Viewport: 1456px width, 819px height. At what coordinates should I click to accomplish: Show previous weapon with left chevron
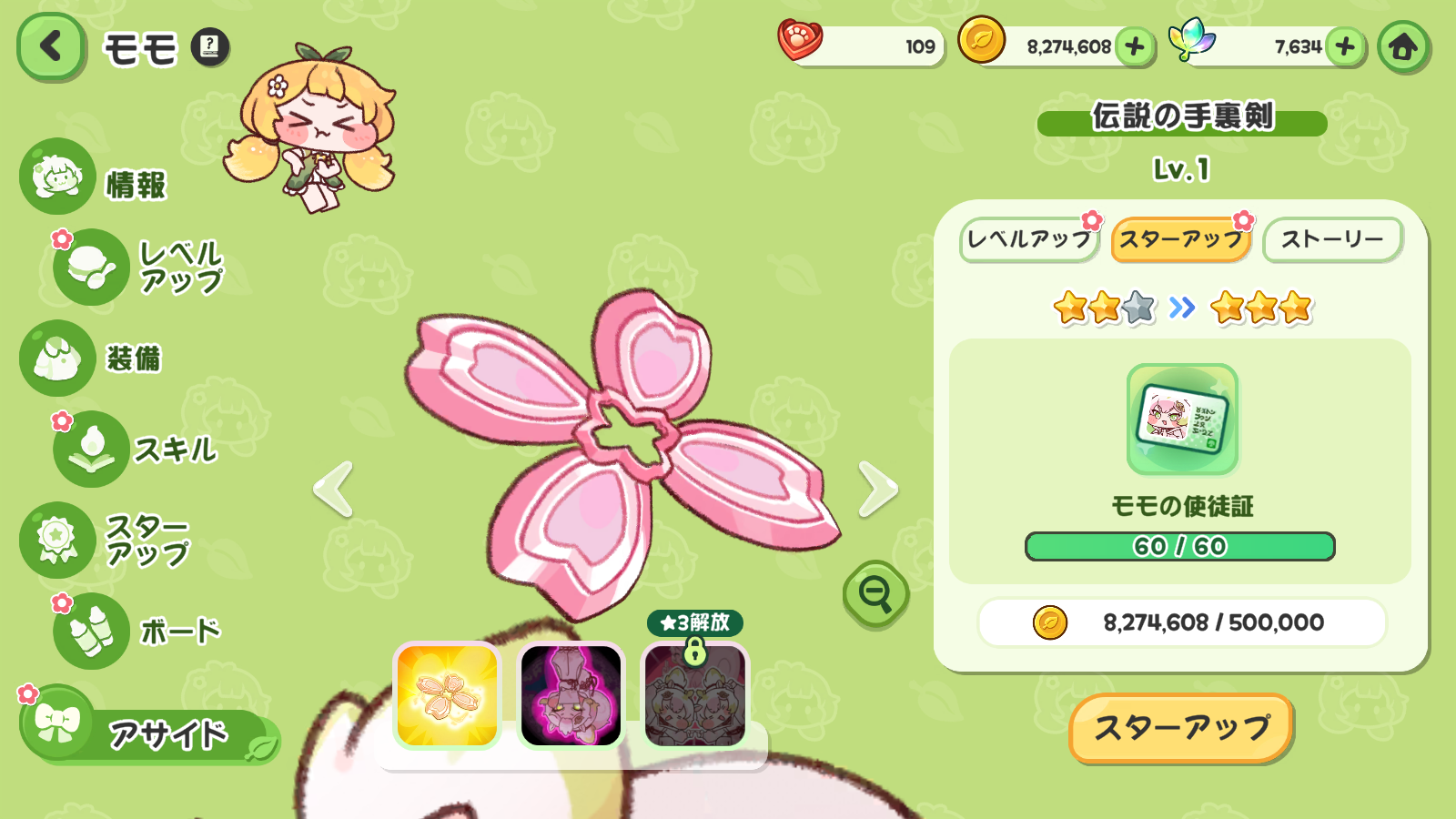[333, 489]
